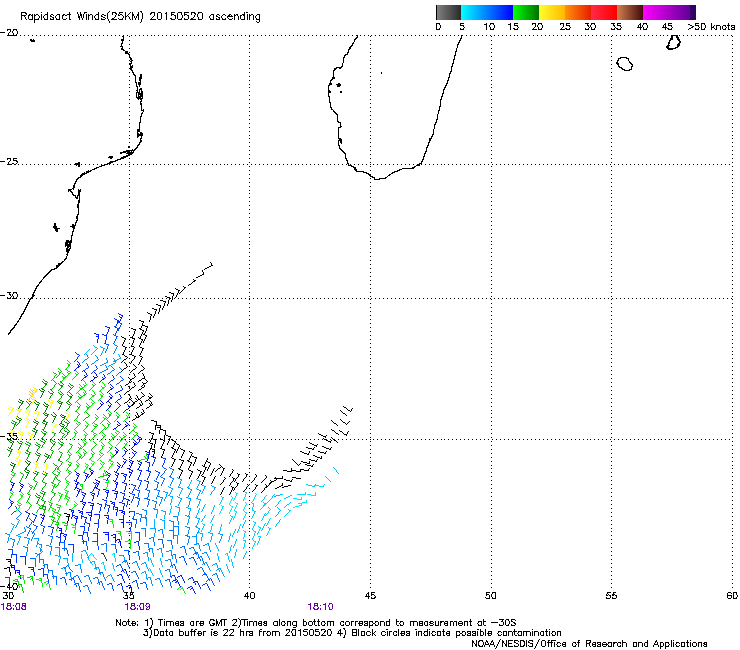Click the latitude label '-20'
This screenshot has width=740, height=650.
click(9, 33)
